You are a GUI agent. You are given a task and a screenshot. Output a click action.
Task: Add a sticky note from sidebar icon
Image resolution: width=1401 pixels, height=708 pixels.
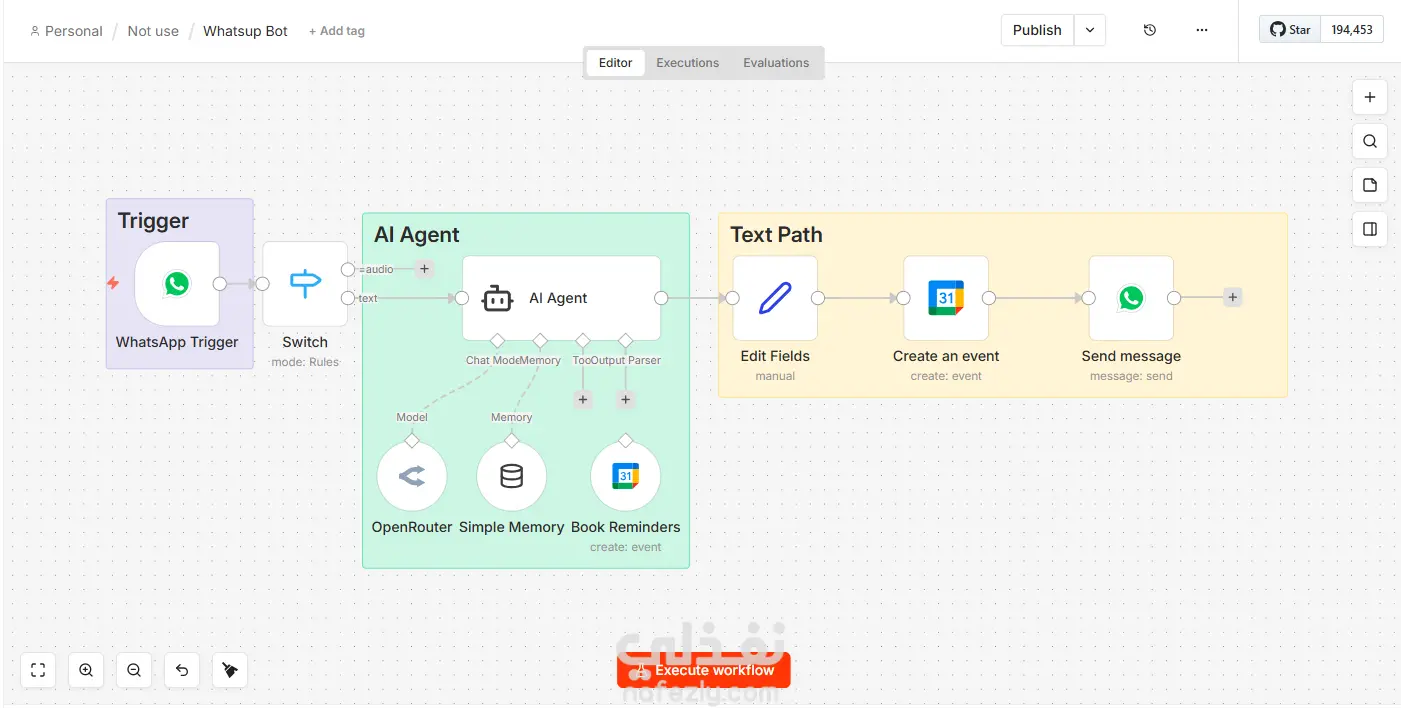pyautogui.click(x=1370, y=185)
